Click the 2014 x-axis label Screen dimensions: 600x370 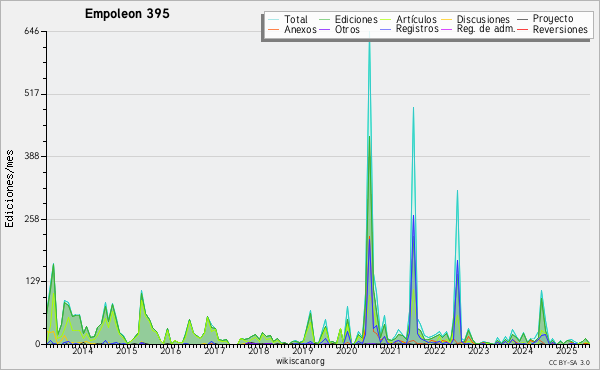[82, 350]
